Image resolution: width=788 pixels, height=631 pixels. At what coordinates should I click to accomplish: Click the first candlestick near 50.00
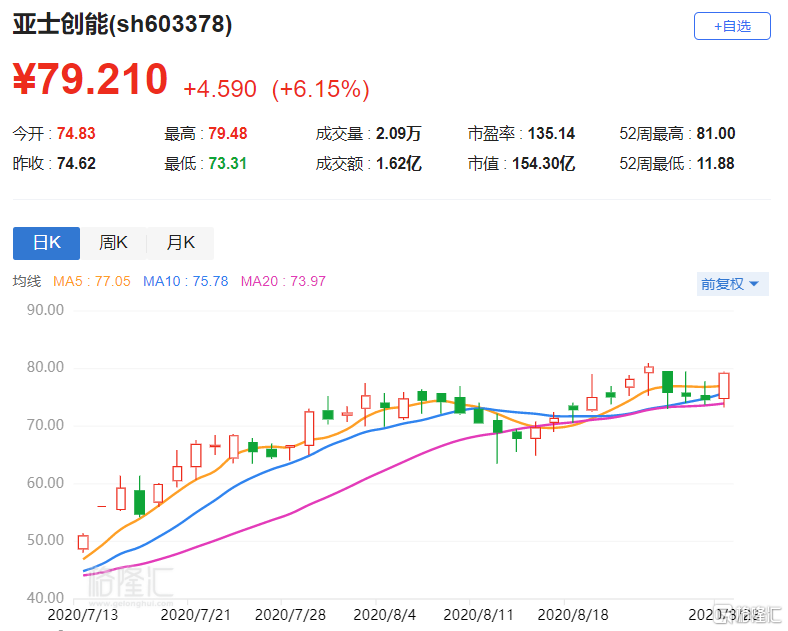coord(83,543)
